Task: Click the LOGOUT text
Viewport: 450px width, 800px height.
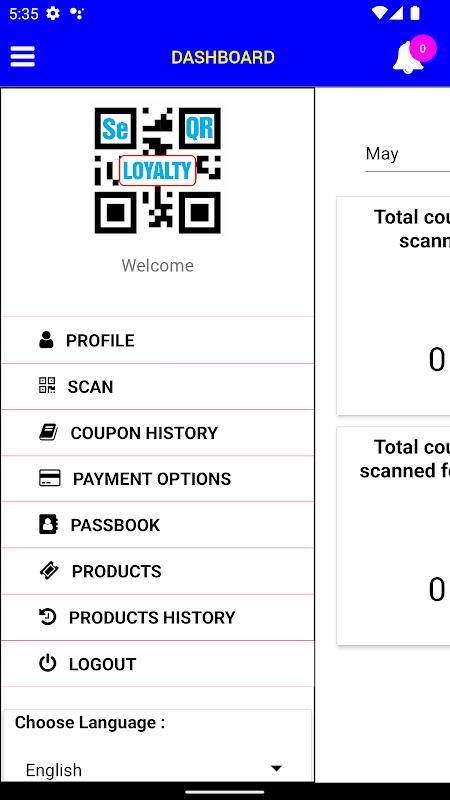Action: click(103, 664)
